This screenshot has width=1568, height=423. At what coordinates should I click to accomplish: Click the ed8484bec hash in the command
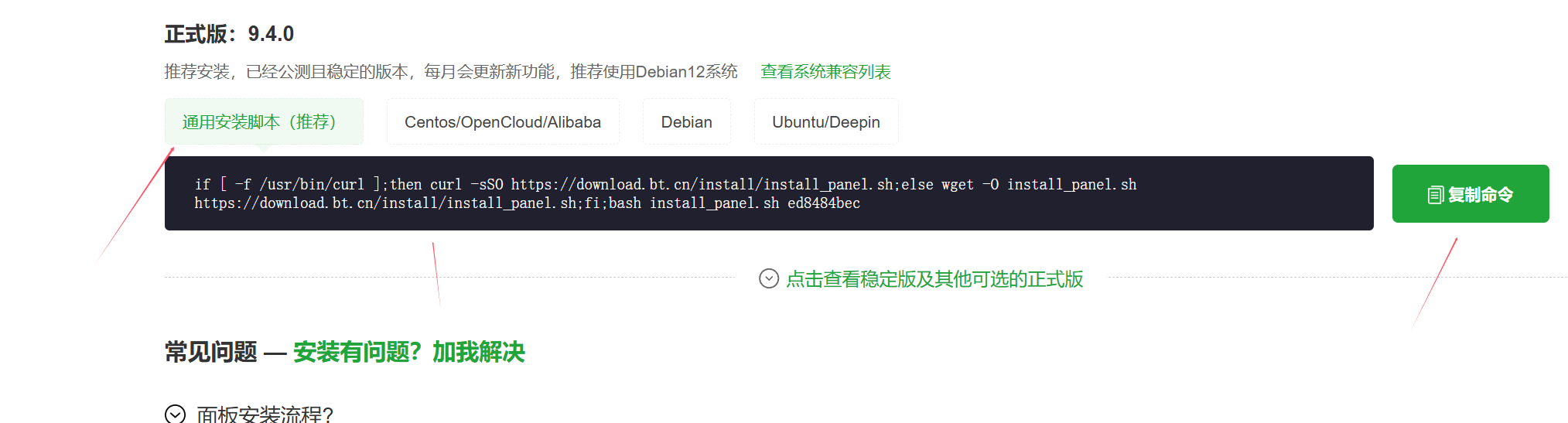[x=824, y=203]
